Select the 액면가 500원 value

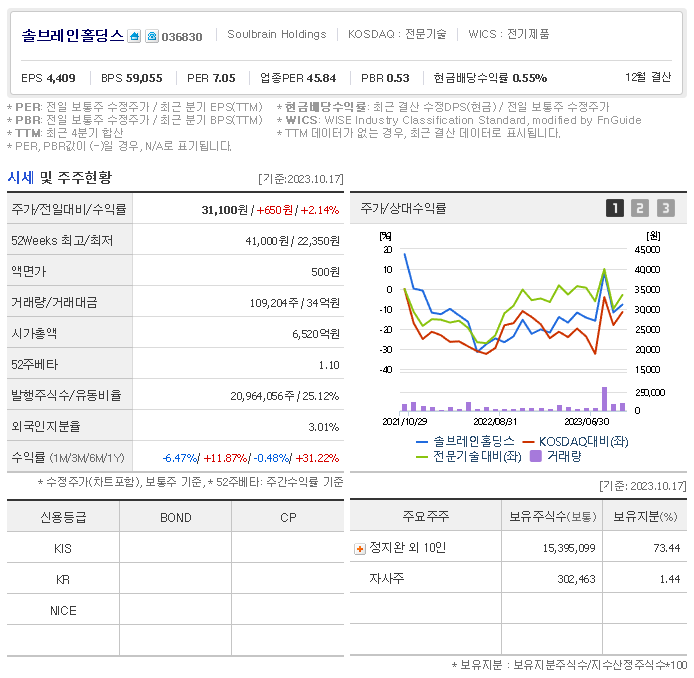[325, 272]
